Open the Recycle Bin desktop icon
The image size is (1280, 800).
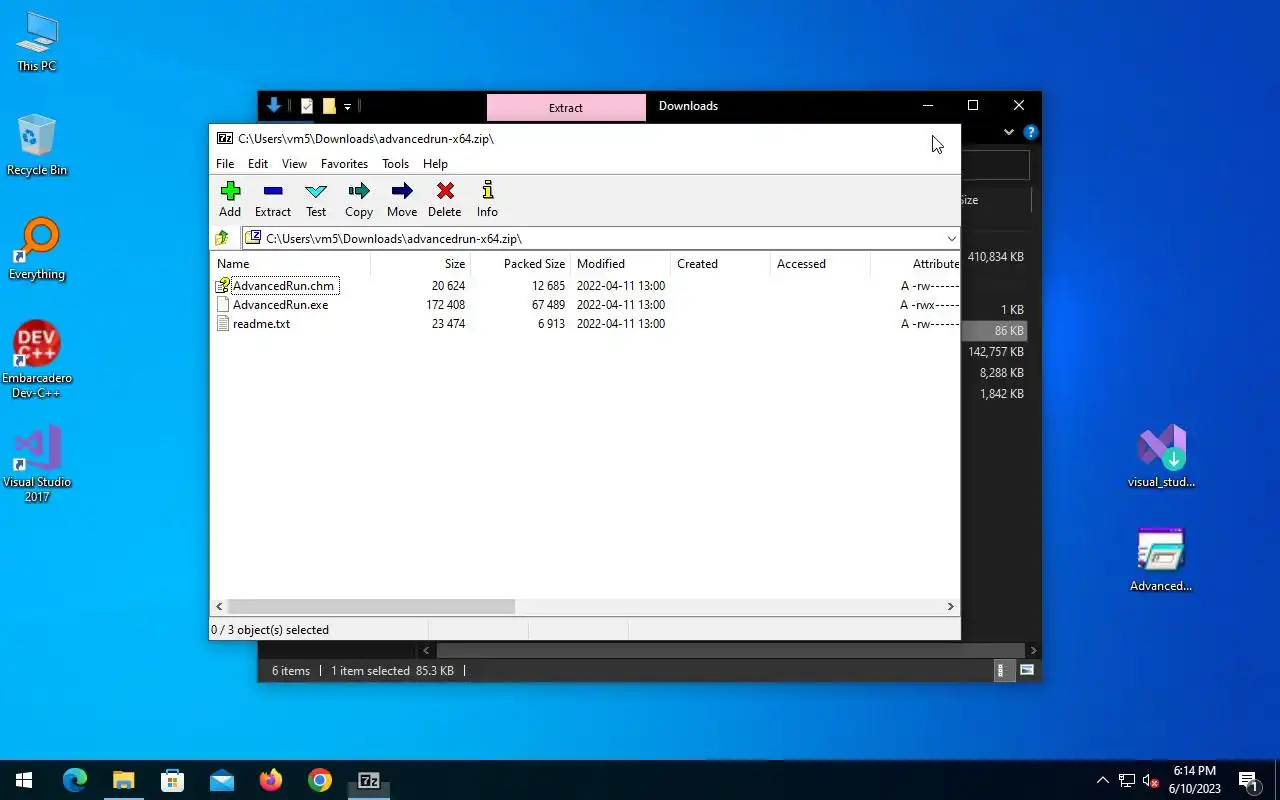37,146
